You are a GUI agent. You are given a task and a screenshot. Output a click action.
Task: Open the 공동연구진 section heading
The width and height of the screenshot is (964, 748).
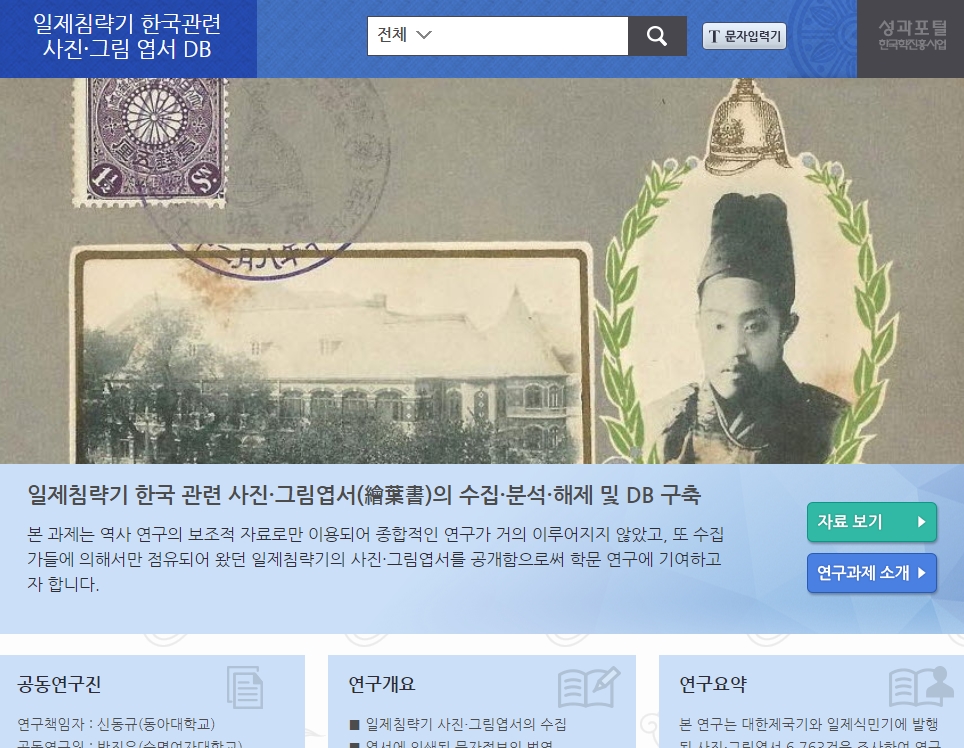pyautogui.click(x=59, y=684)
